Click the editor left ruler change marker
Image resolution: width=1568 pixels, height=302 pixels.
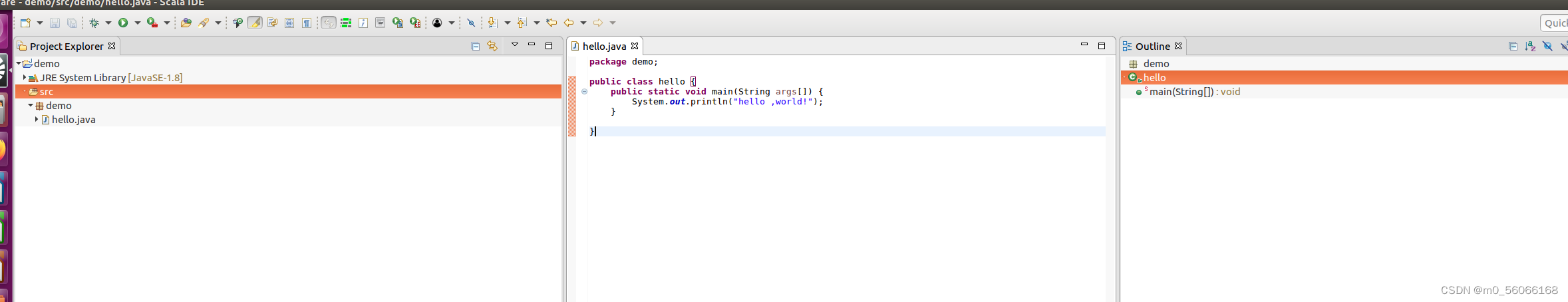pos(572,106)
